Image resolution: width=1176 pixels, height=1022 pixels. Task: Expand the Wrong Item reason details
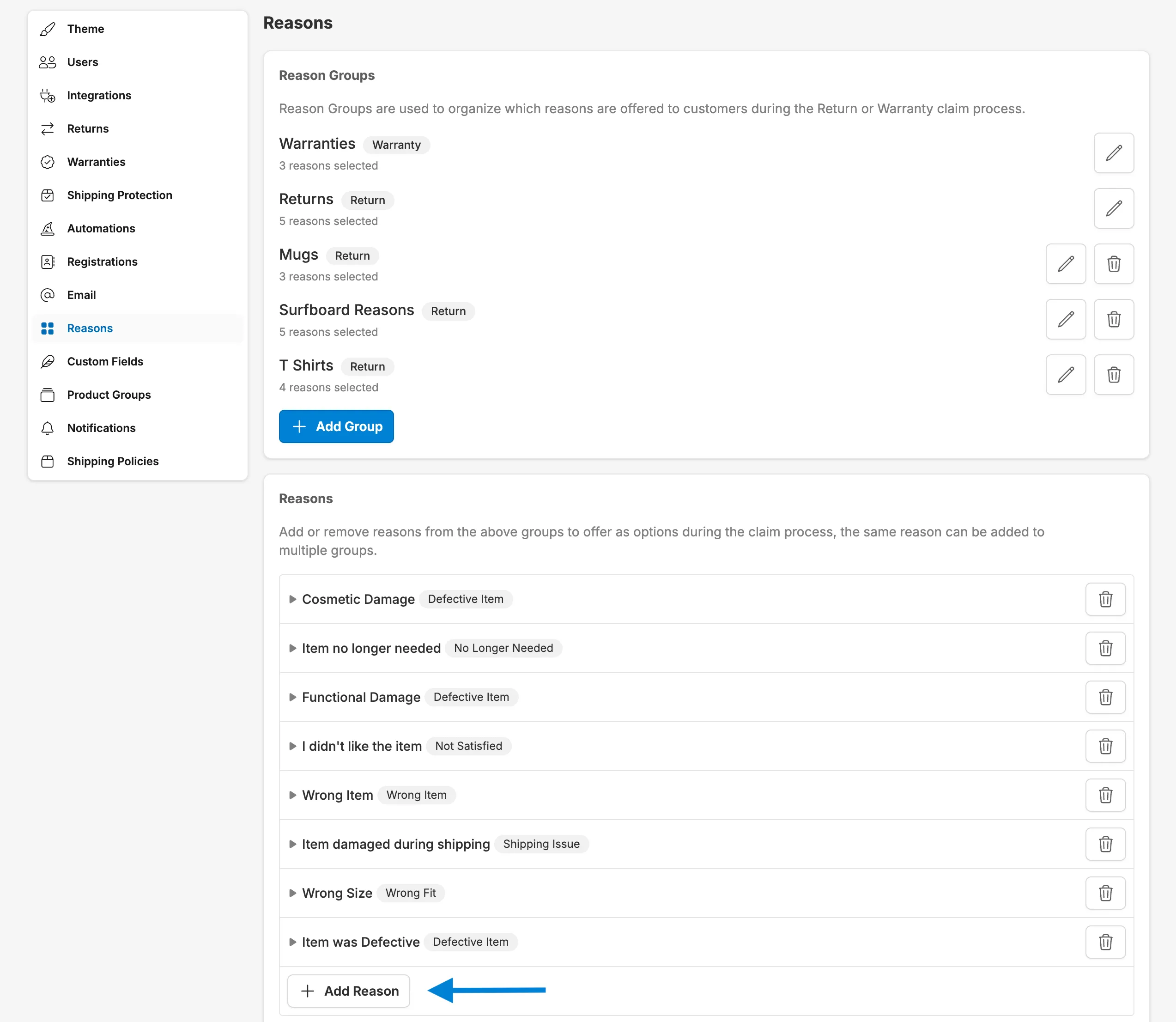293,795
